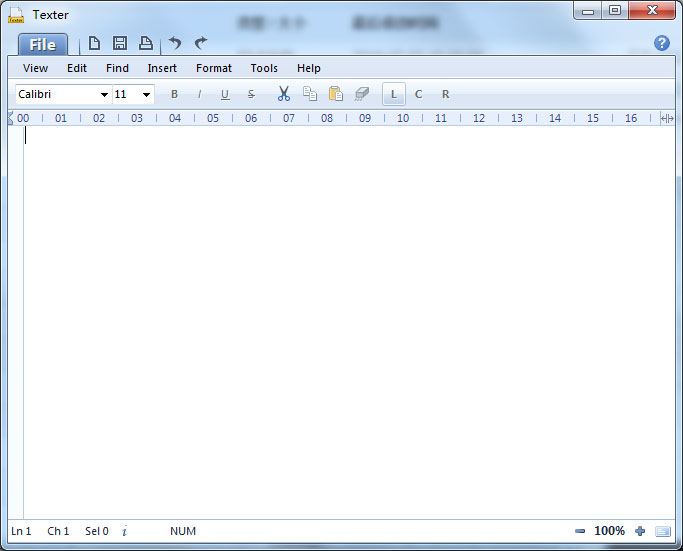Open the View menu
The height and width of the screenshot is (551, 683).
36,68
